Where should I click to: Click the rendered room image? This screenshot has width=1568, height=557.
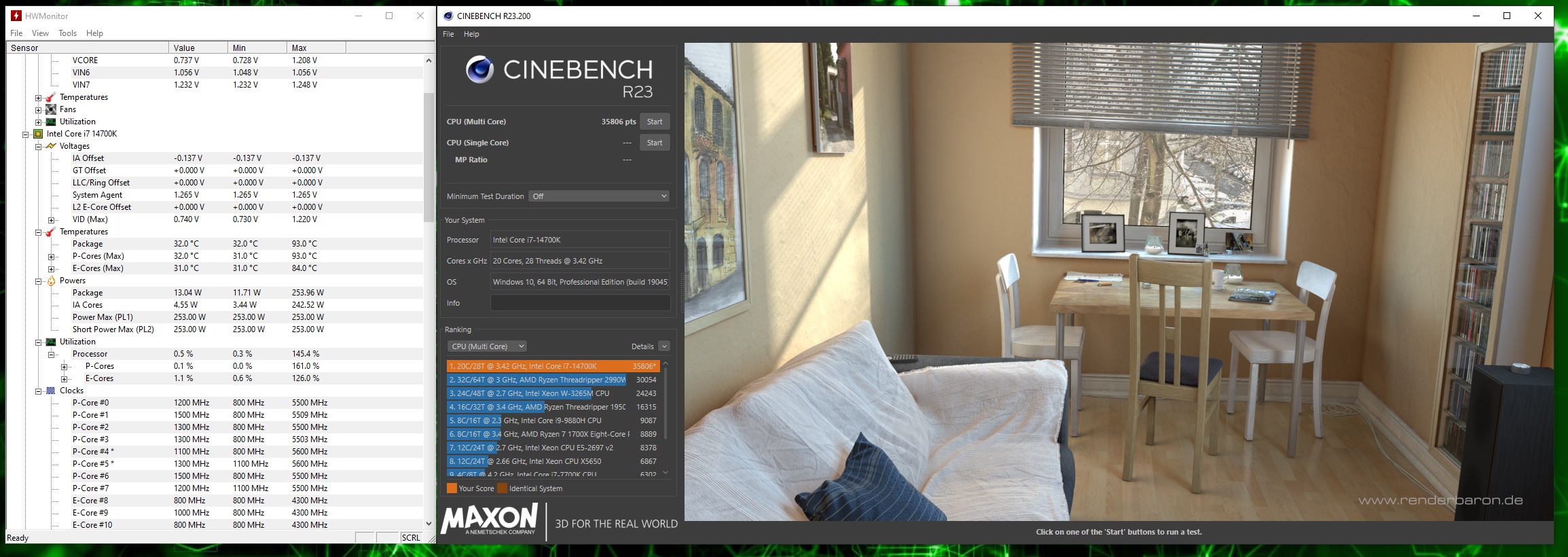(x=1118, y=282)
